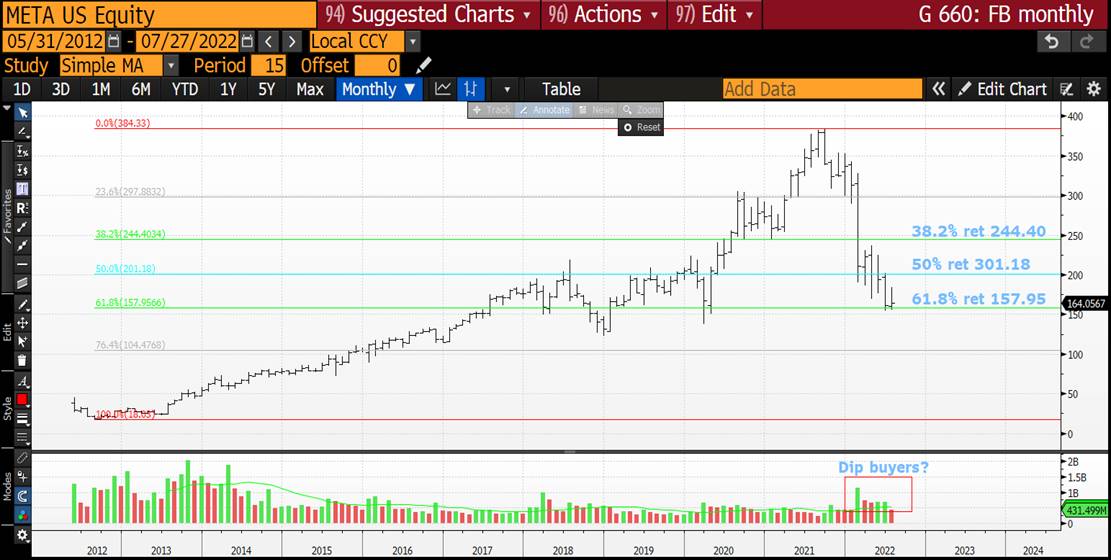The width and height of the screenshot is (1111, 560).
Task: Select 1D time range
Action: pyautogui.click(x=22, y=89)
